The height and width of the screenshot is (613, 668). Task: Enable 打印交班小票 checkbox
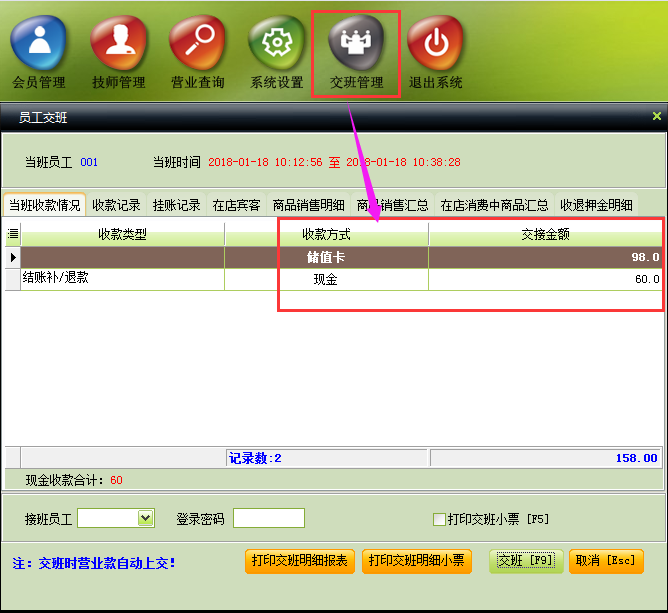pyautogui.click(x=439, y=519)
